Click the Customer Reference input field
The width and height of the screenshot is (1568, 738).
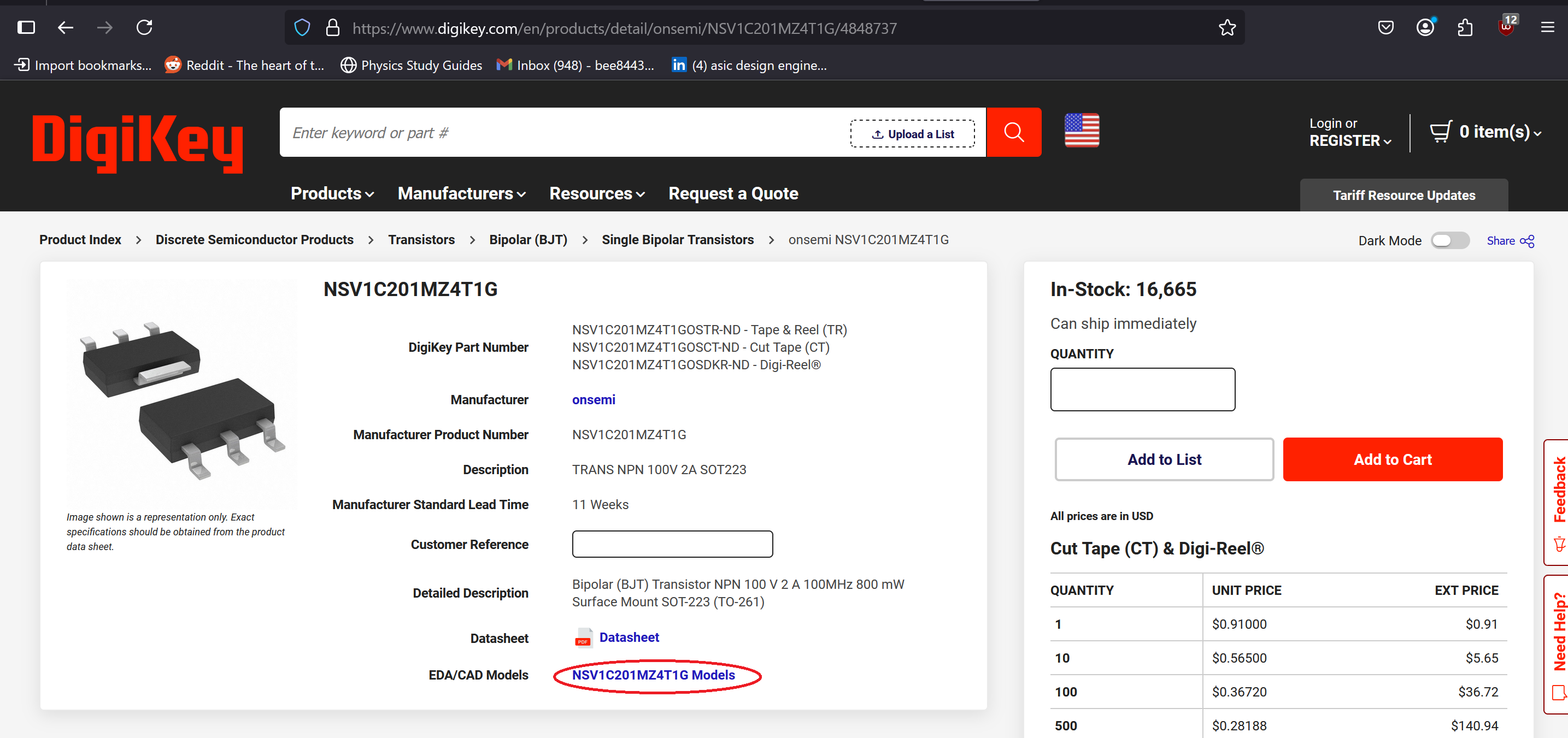click(x=673, y=544)
